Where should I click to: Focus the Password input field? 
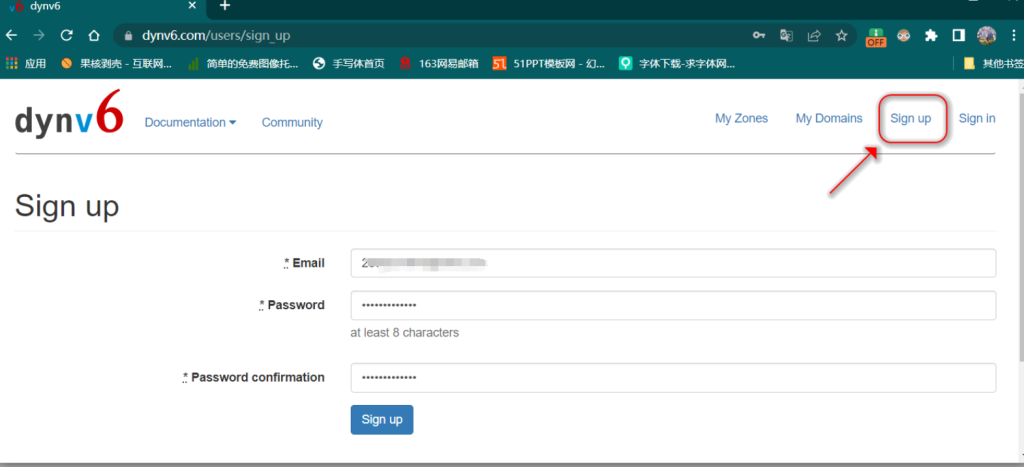(x=673, y=306)
